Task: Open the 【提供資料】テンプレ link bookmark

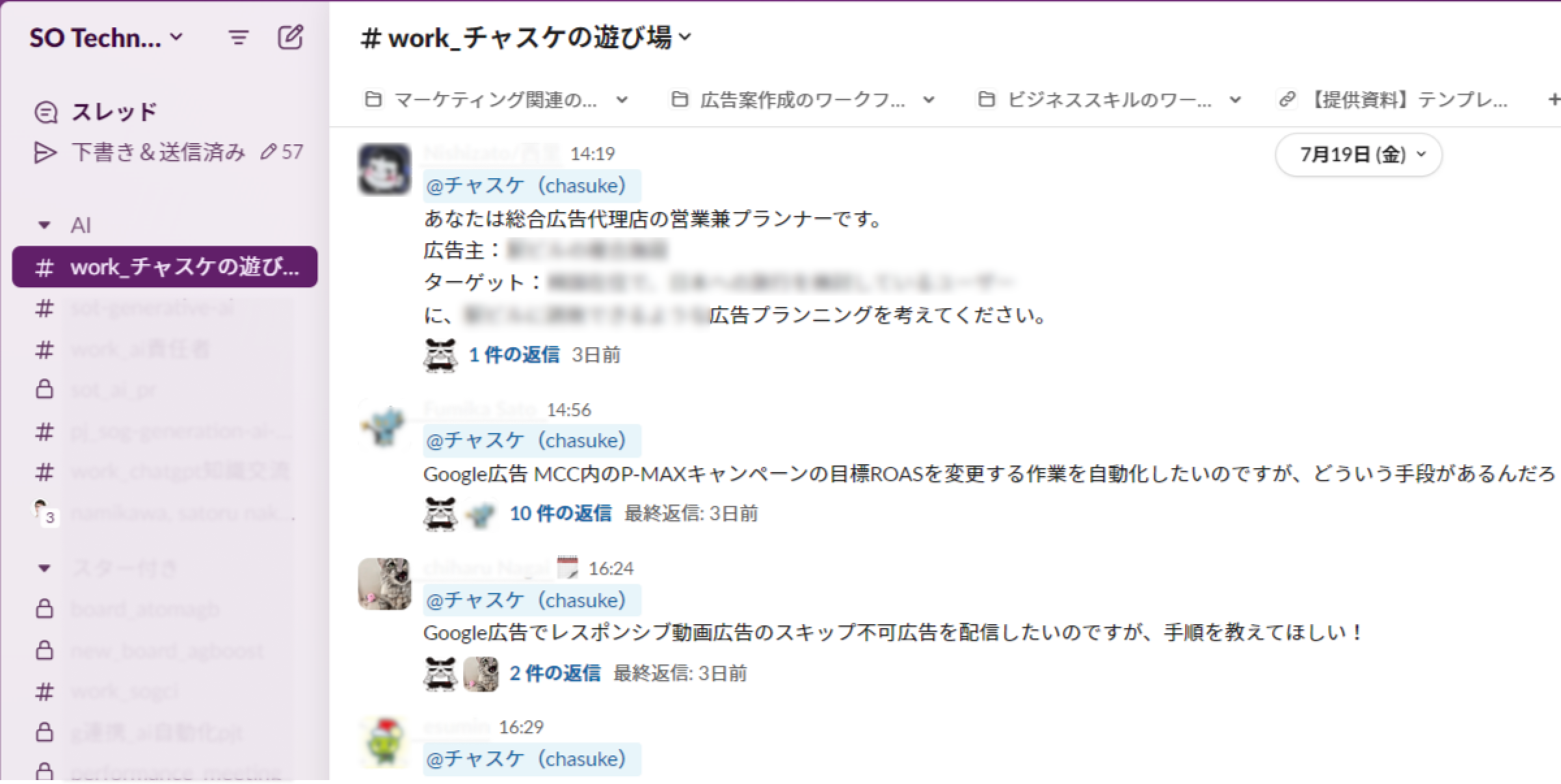Action: point(1393,99)
